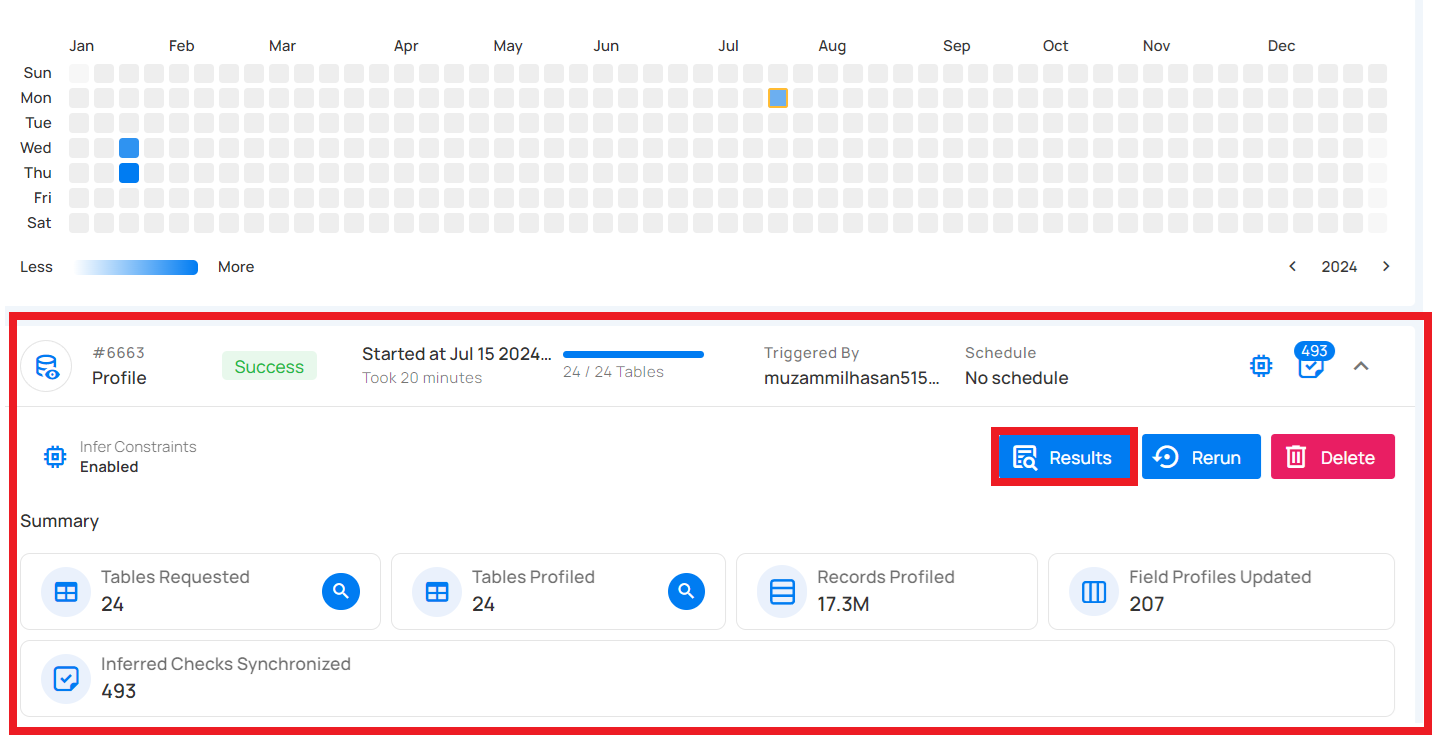Click the 2024 year label
This screenshot has height=741, width=1439.
(x=1339, y=267)
